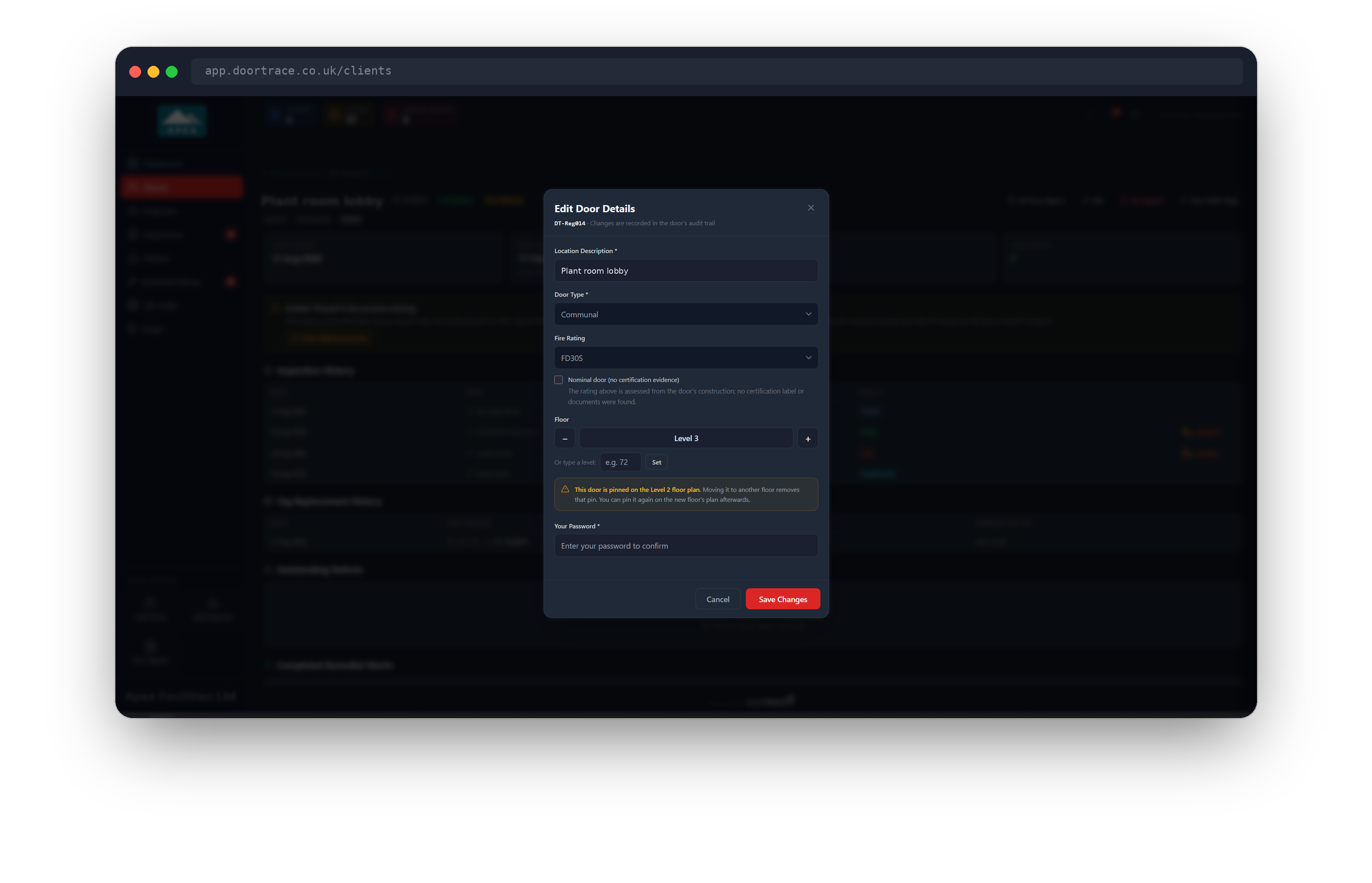Click the Edit Door Details heading

click(x=594, y=209)
